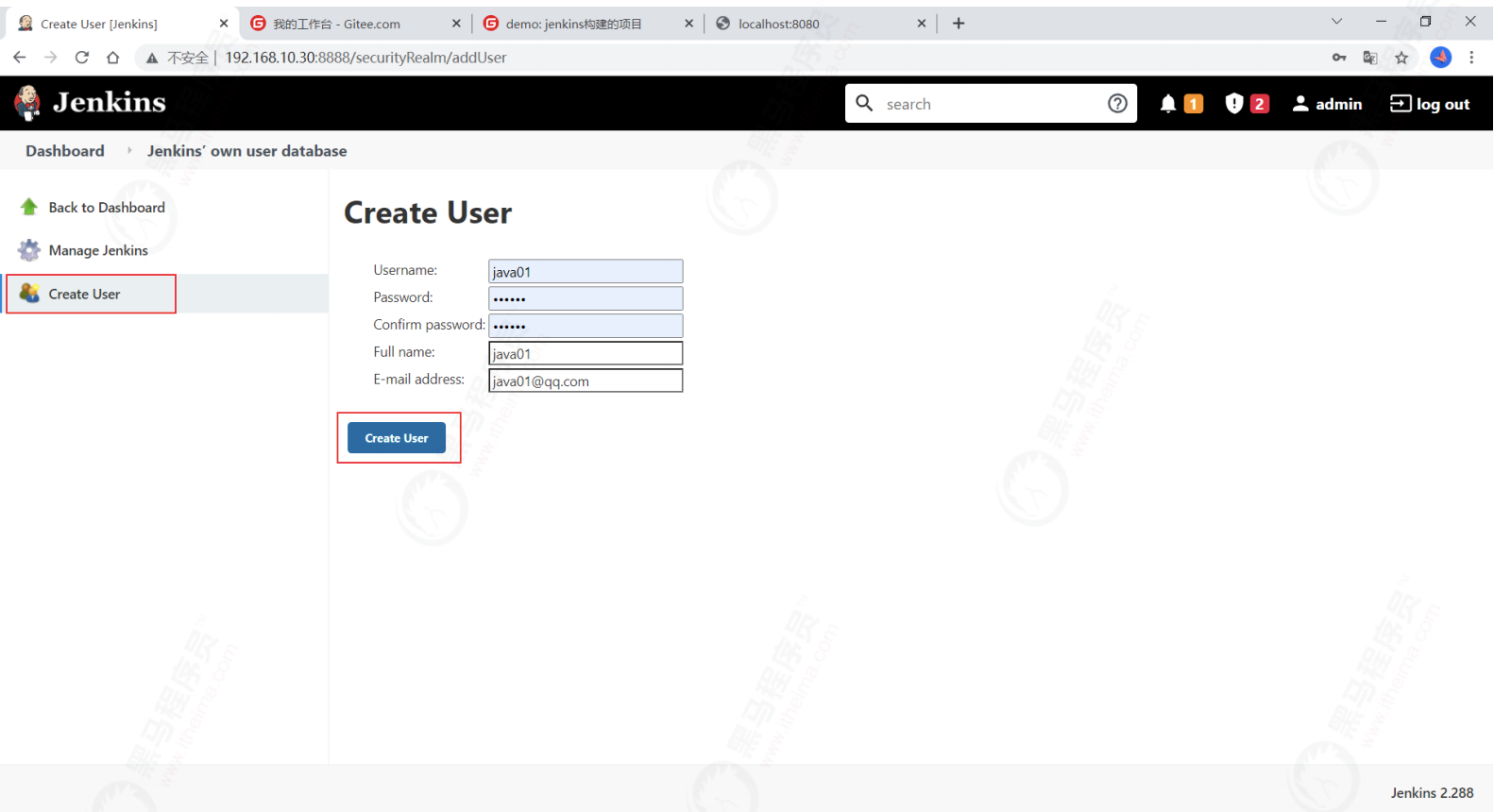Viewport: 1494px width, 812px height.
Task: Go forward using the browser forward arrow
Action: (x=51, y=58)
